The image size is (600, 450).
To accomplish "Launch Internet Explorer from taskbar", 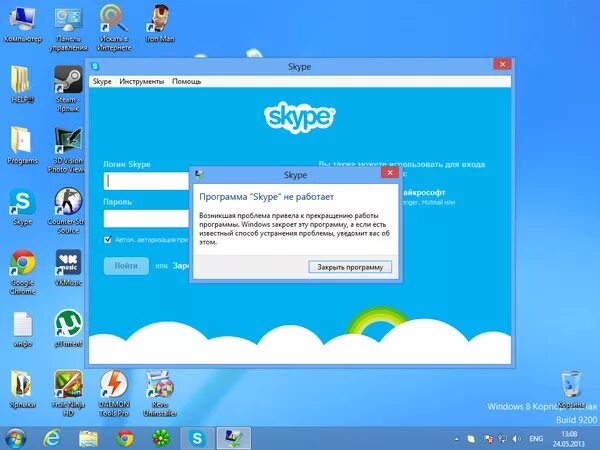I will point(52,438).
